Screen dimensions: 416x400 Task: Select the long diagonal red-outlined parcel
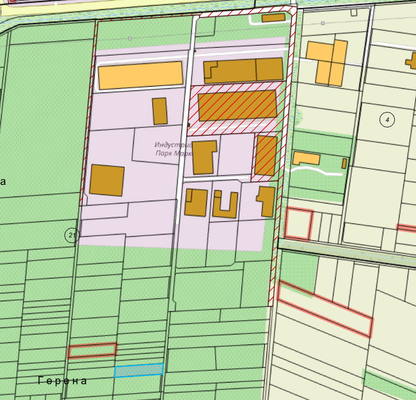click(325, 309)
